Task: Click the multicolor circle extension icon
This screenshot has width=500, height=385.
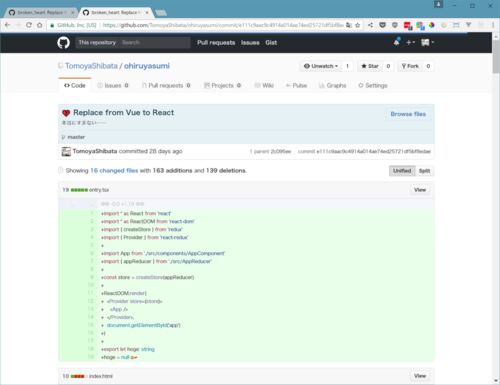Action: click(x=432, y=25)
